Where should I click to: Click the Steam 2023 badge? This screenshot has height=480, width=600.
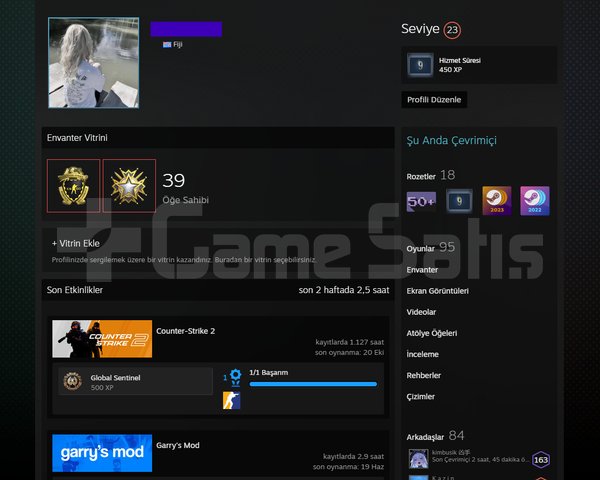[497, 201]
